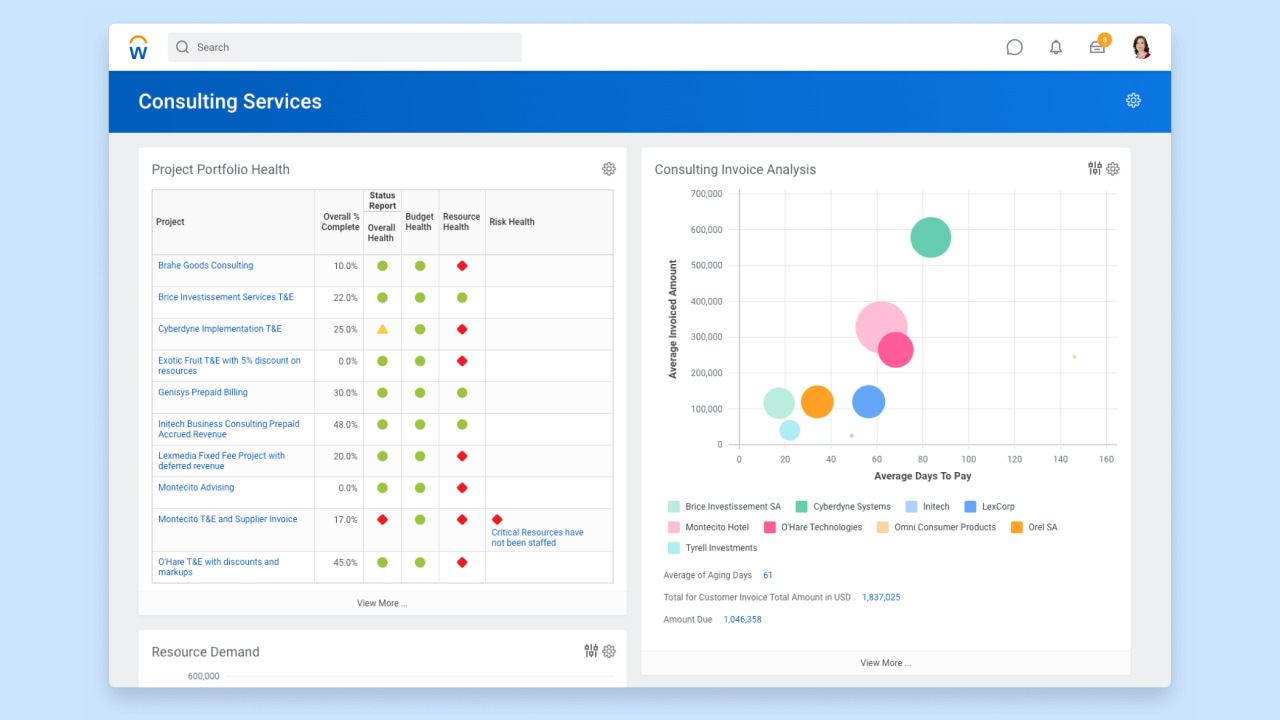1280x720 pixels.
Task: Toggle O'Hare Technologies legend swatch
Action: tap(770, 527)
